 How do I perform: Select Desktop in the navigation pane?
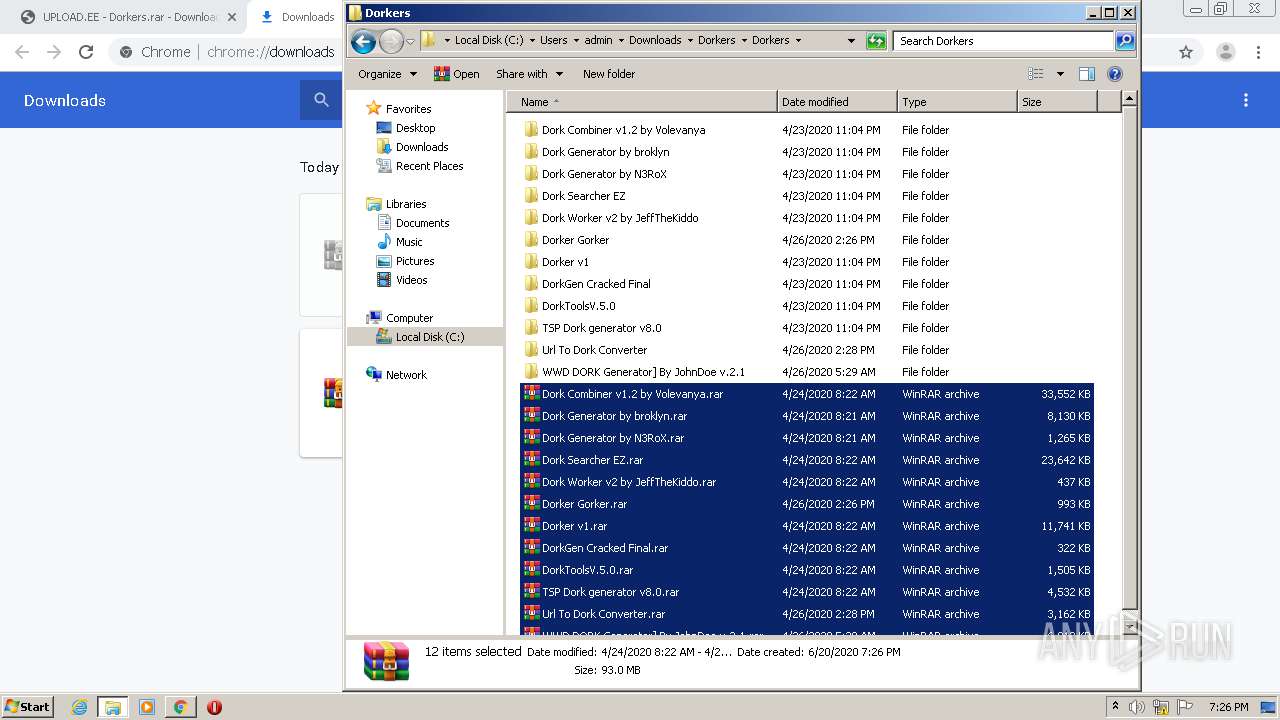[x=415, y=128]
